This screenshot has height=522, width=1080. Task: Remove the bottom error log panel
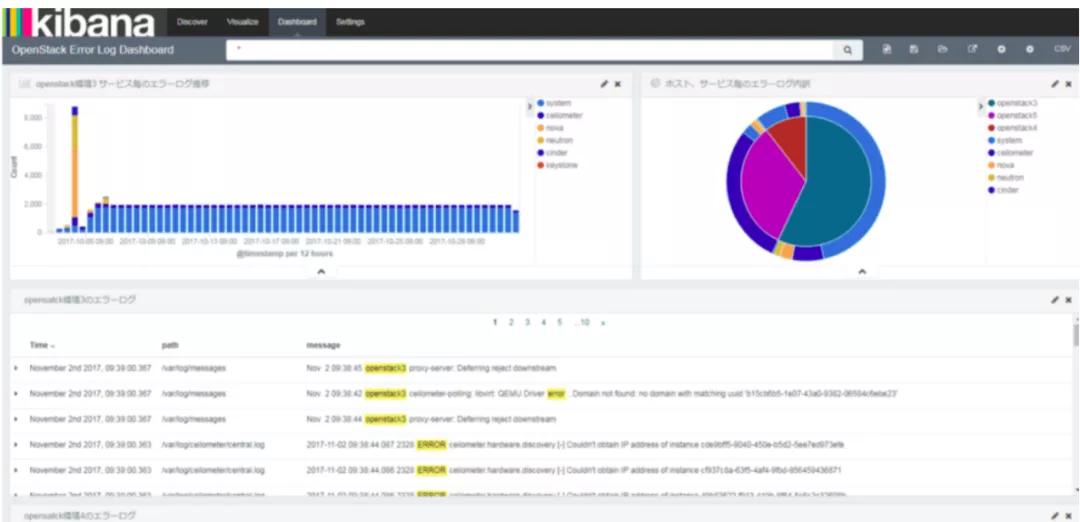(1068, 515)
